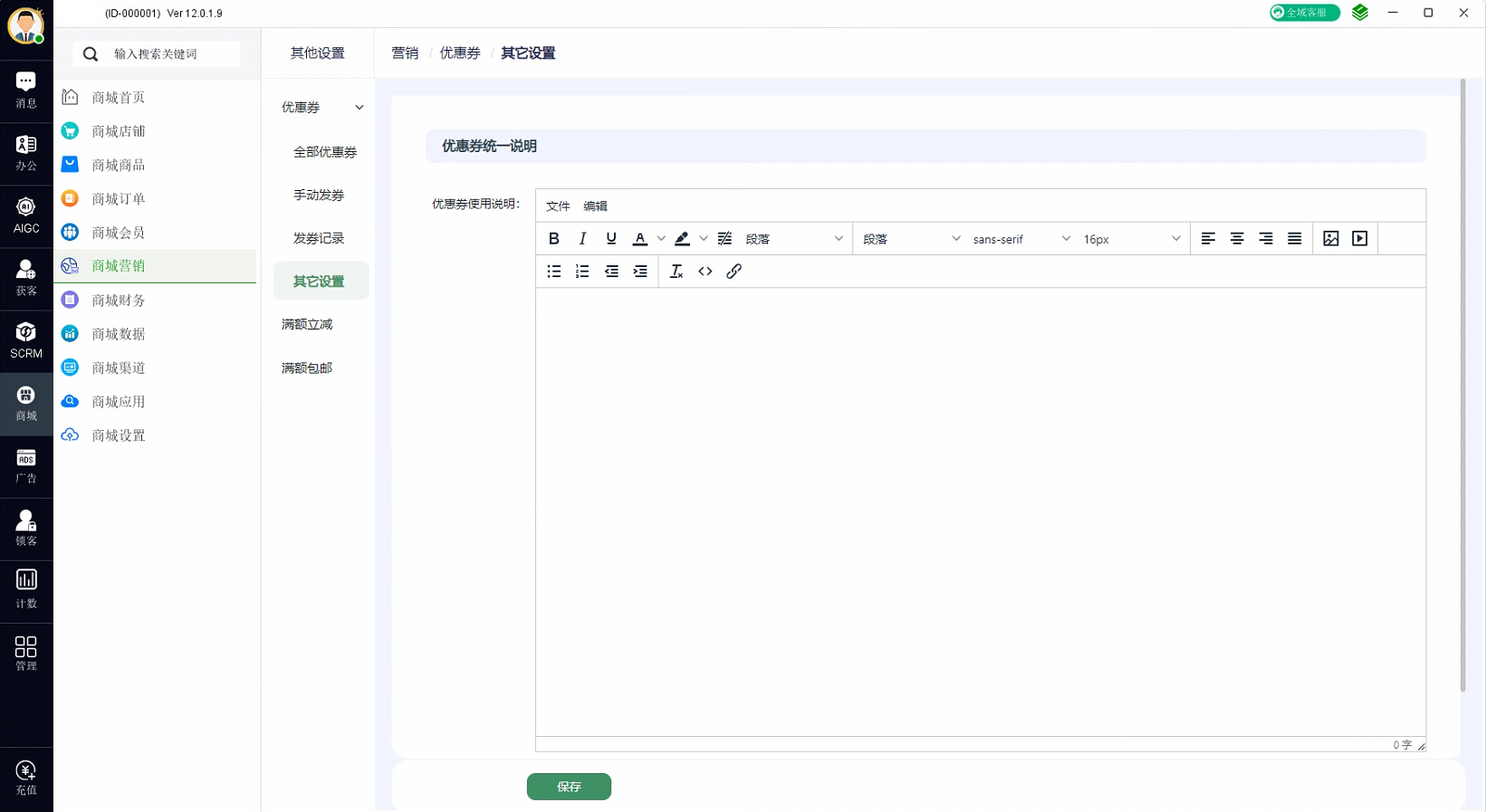Screen dimensions: 1486x812
Task: Open the 广告 ads module
Action: 26,465
